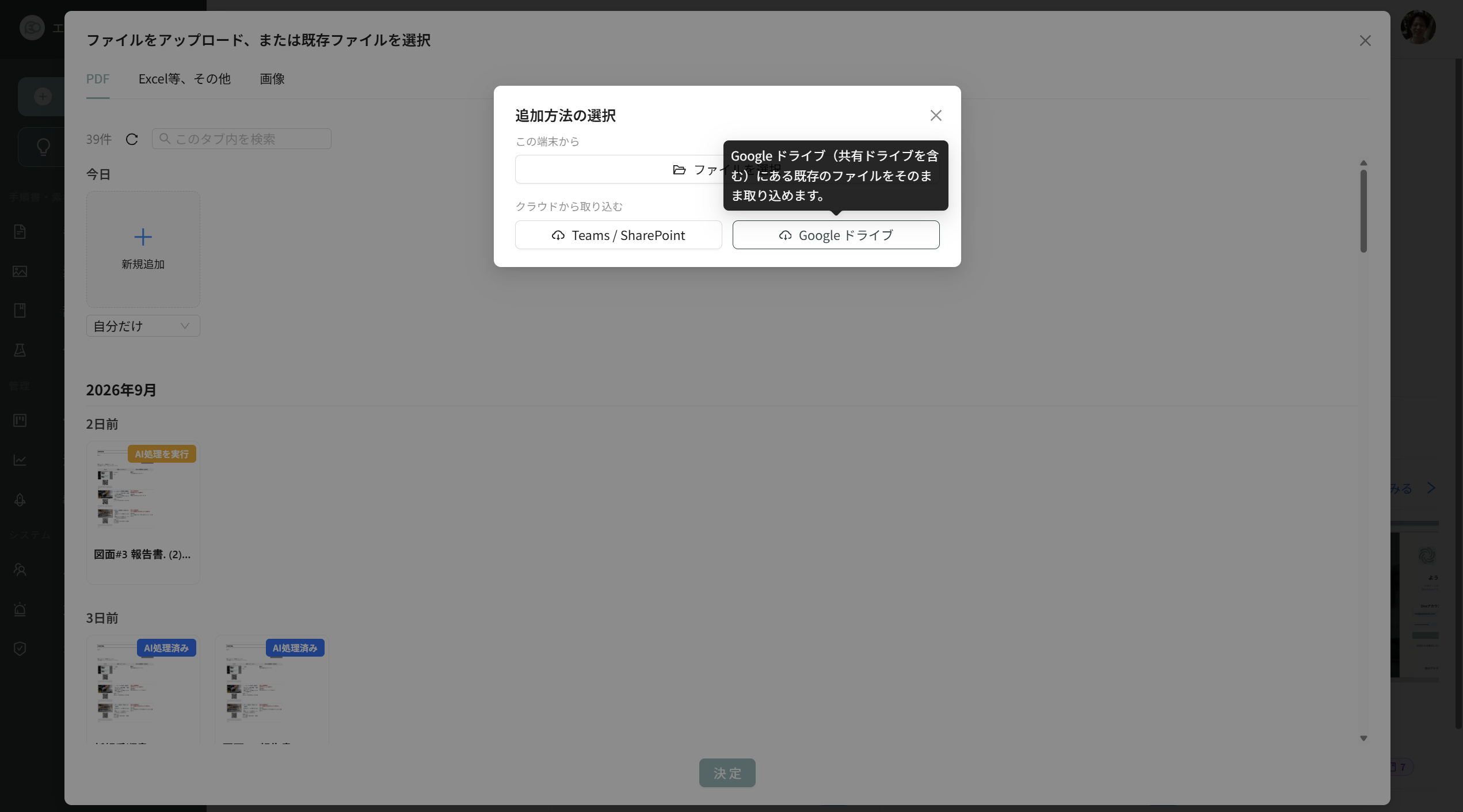This screenshot has width=1463, height=812.
Task: Click the scroll down arrow of file list
Action: click(1363, 738)
